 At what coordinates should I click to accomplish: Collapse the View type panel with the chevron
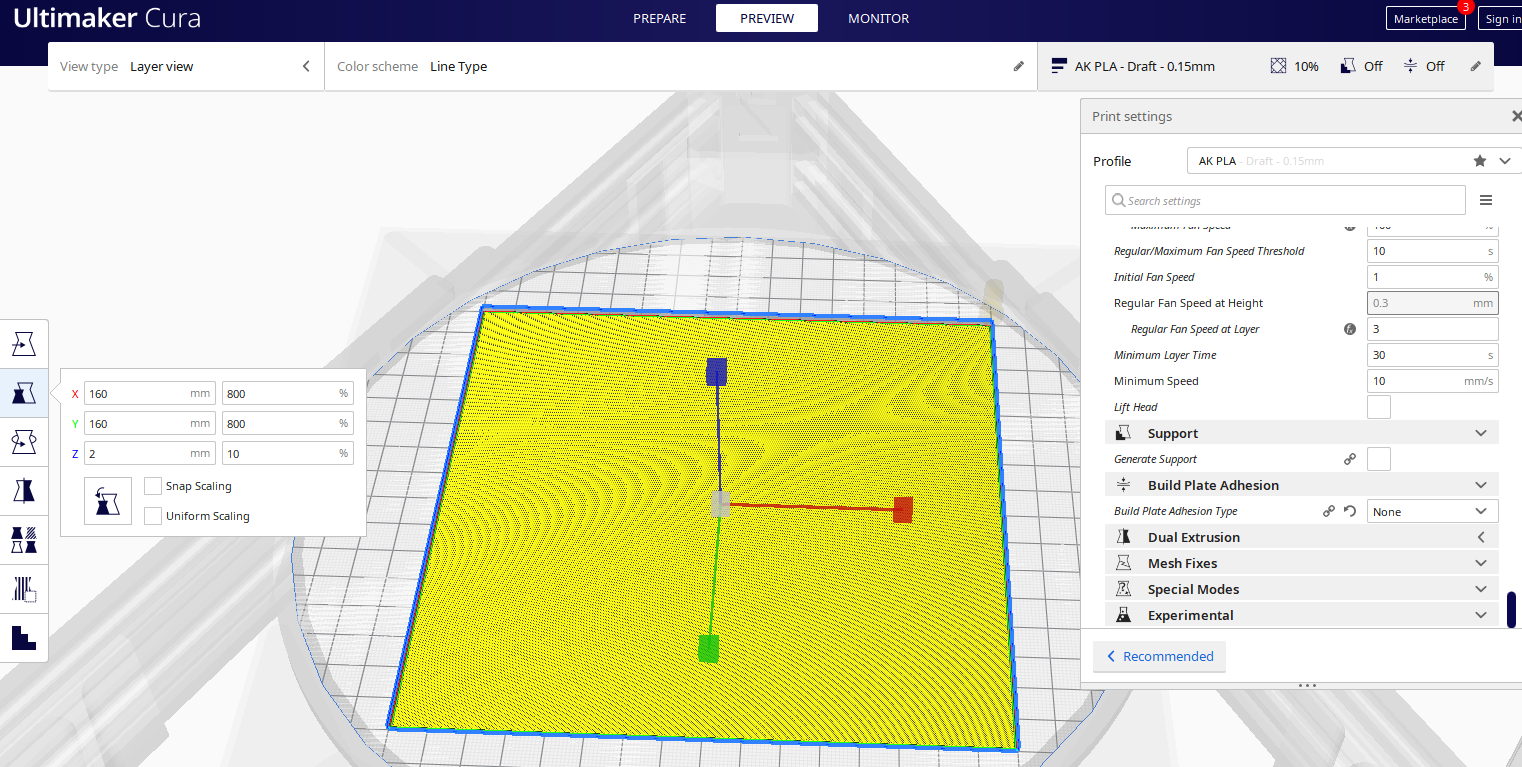(306, 66)
